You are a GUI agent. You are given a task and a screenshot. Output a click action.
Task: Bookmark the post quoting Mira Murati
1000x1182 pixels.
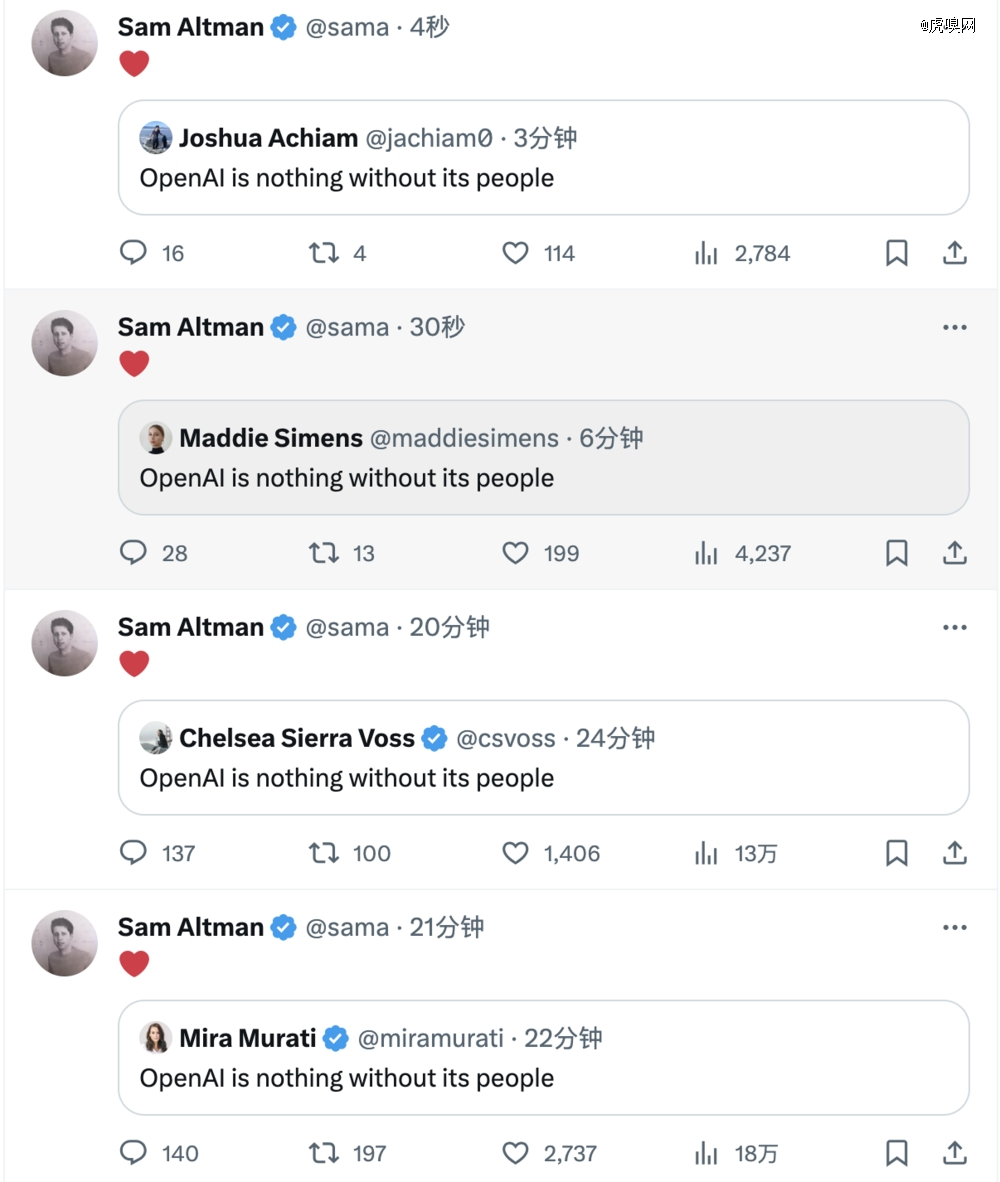pos(897,1153)
